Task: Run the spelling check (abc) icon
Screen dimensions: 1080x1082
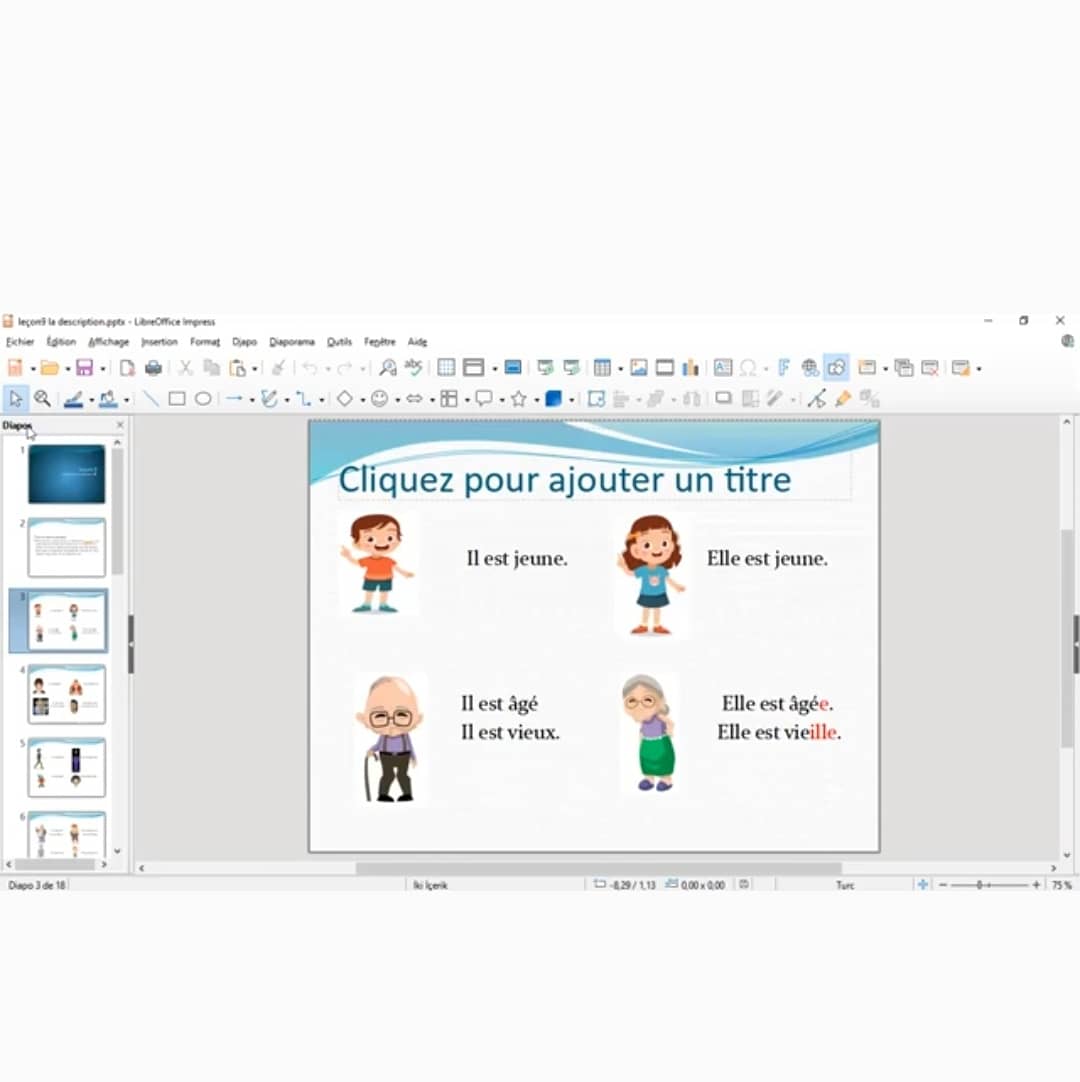Action: tap(413, 366)
